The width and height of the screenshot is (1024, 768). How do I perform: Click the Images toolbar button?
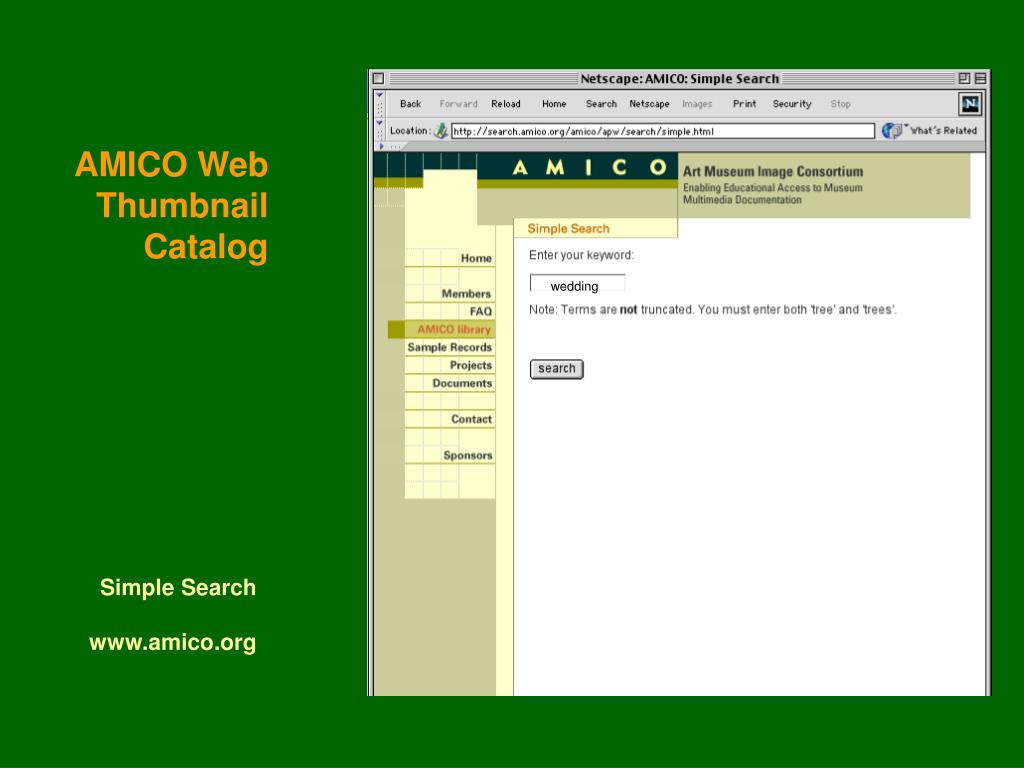(697, 104)
